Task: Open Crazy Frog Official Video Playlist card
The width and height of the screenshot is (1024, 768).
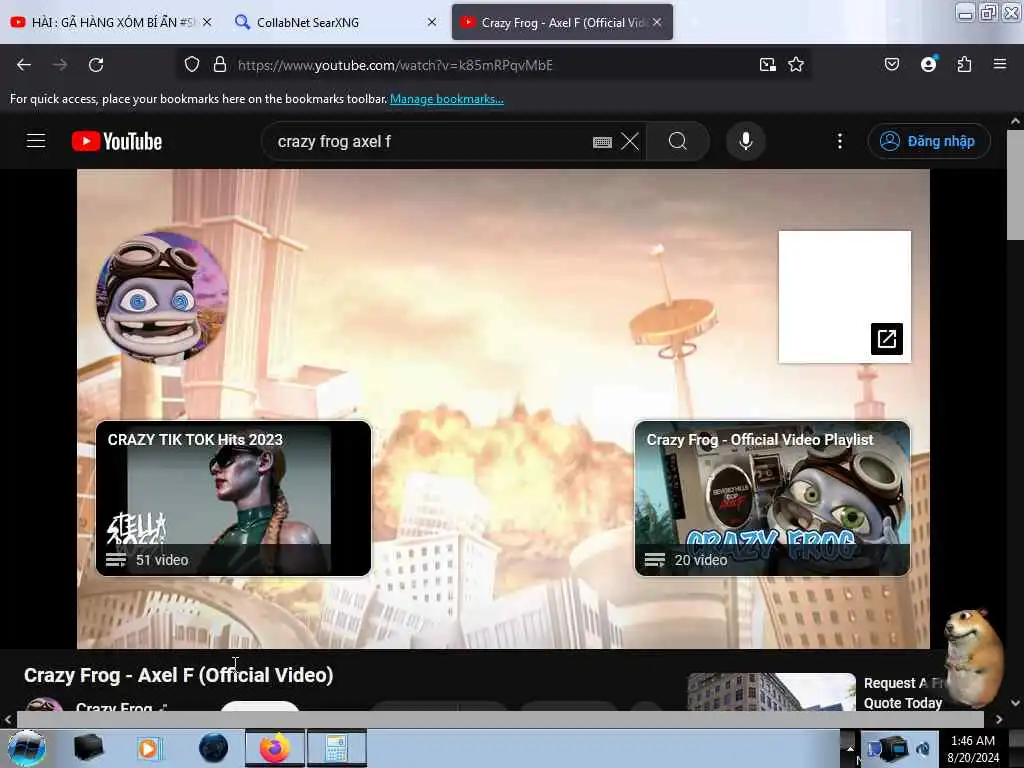Action: pyautogui.click(x=772, y=498)
